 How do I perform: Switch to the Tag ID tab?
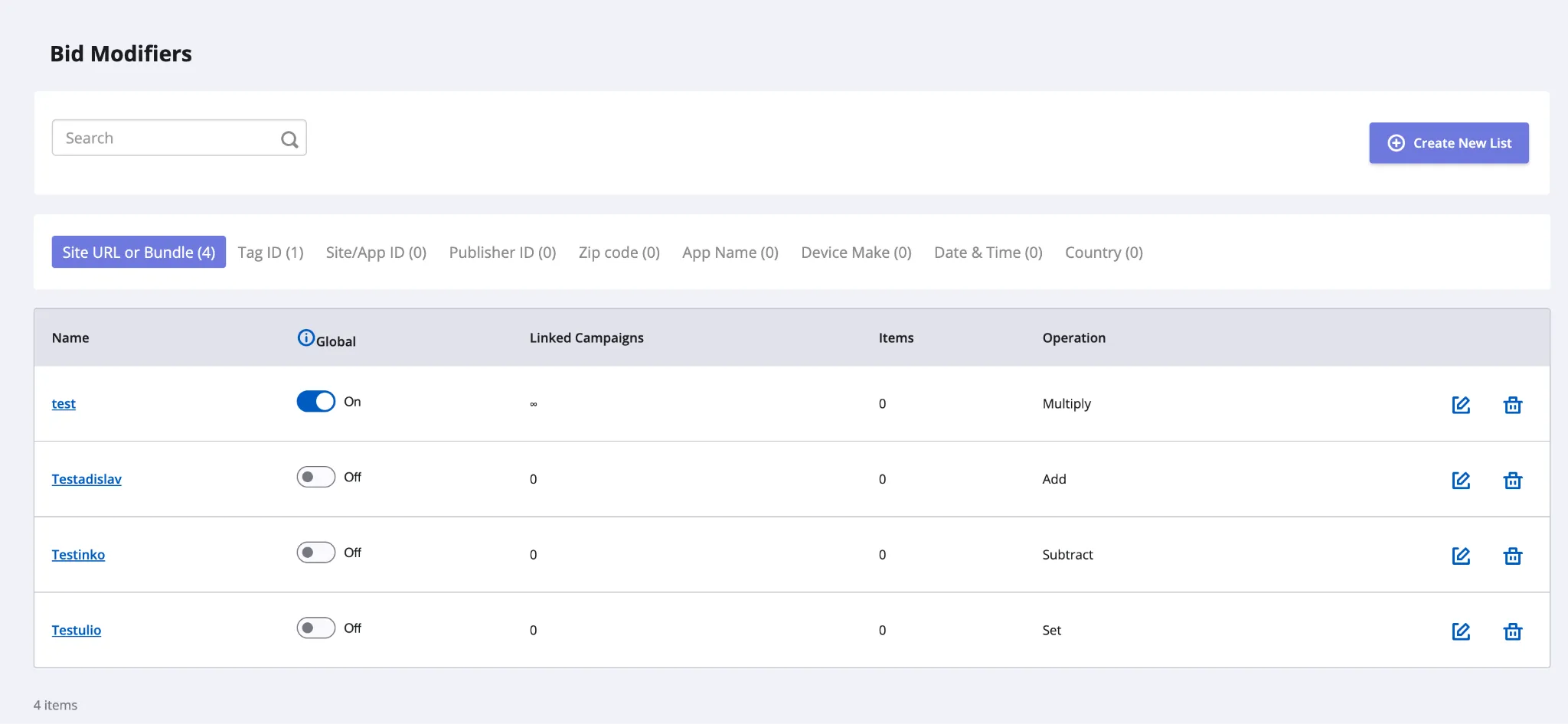tap(270, 252)
